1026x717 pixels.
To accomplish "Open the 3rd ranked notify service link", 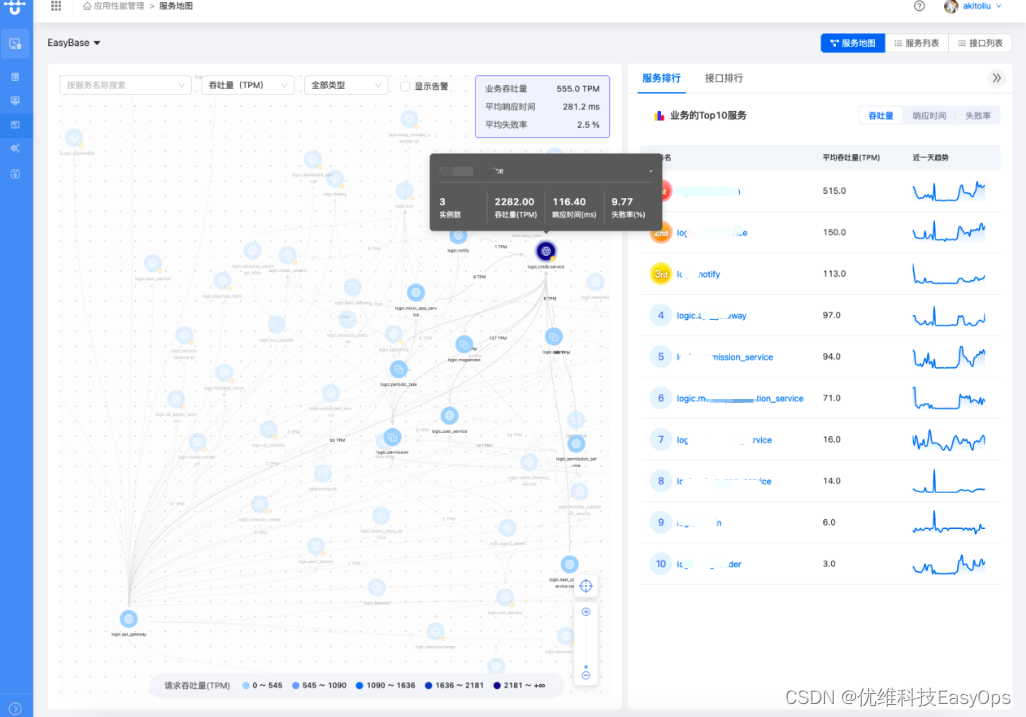I will tap(698, 274).
